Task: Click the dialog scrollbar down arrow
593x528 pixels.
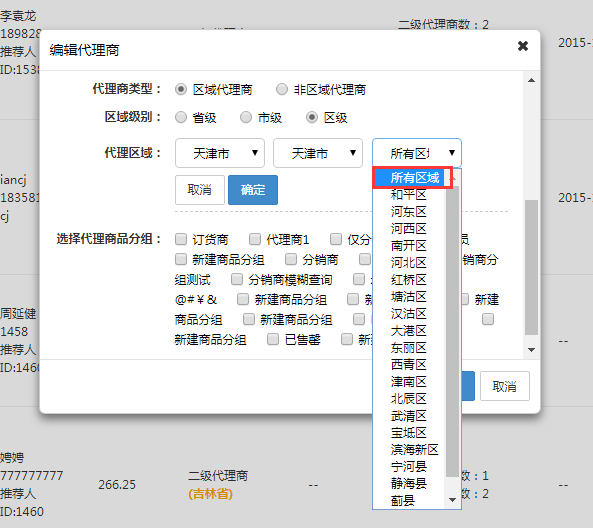Action: click(531, 349)
